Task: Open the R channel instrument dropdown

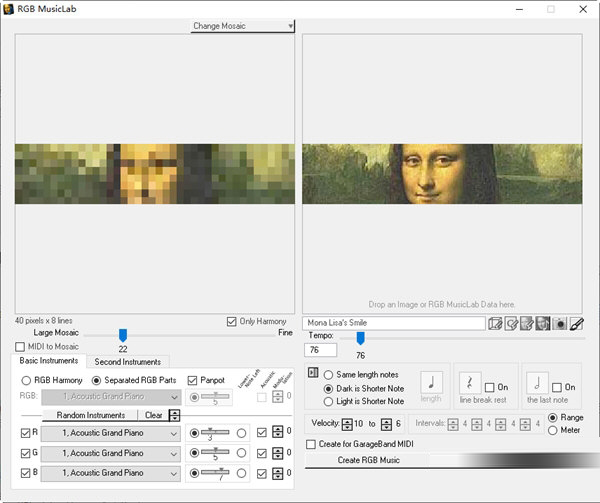Action: [x=174, y=433]
